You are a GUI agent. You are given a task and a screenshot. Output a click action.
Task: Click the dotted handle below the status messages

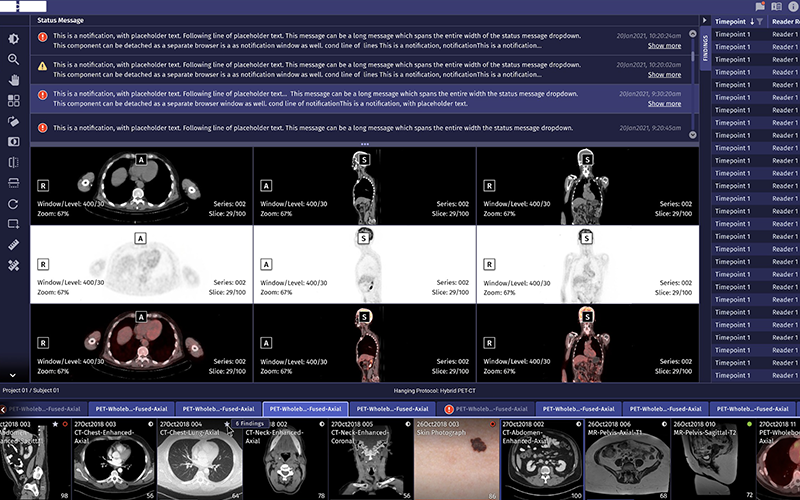364,144
